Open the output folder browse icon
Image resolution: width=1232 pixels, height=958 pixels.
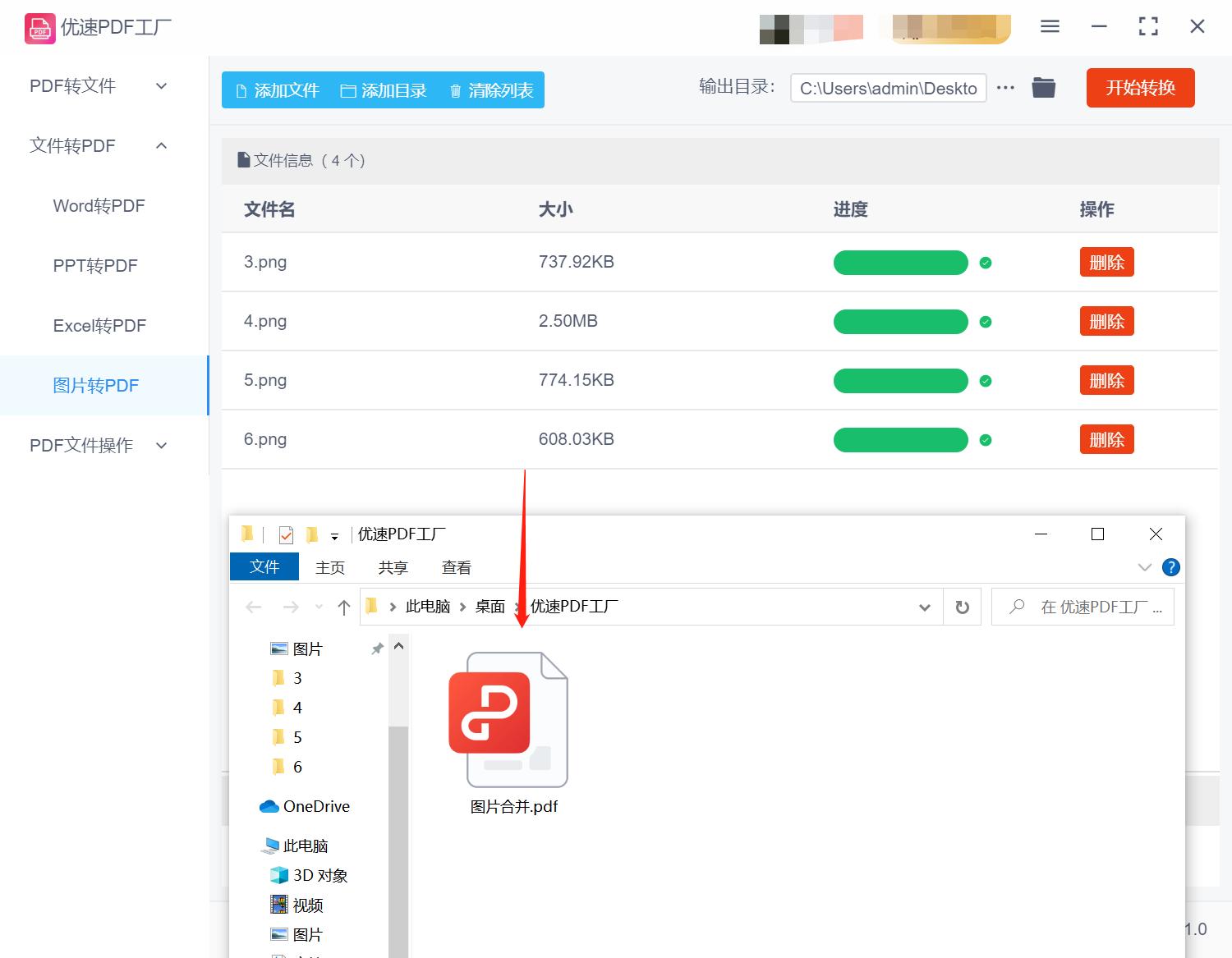(1043, 87)
